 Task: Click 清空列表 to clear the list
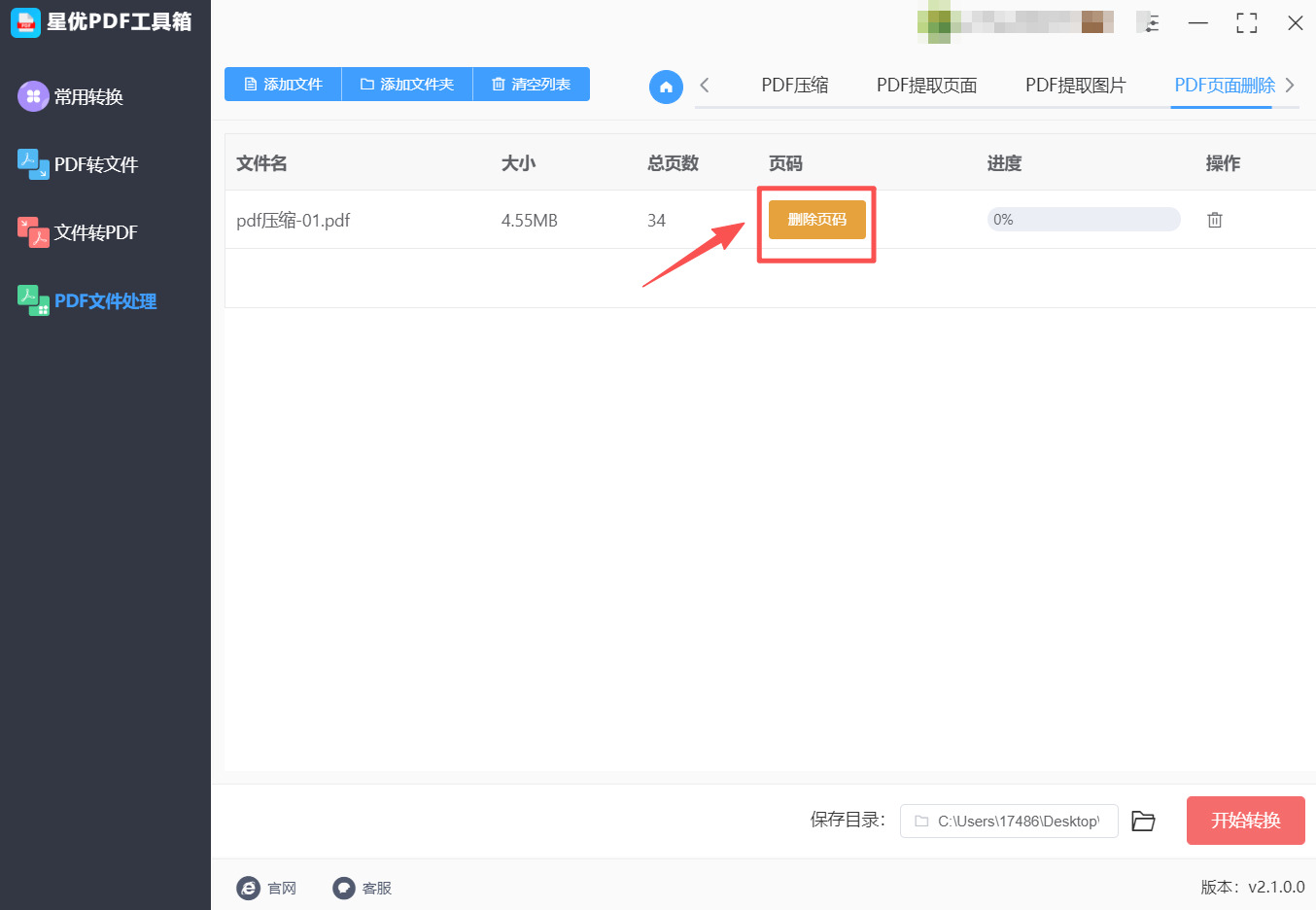[532, 85]
